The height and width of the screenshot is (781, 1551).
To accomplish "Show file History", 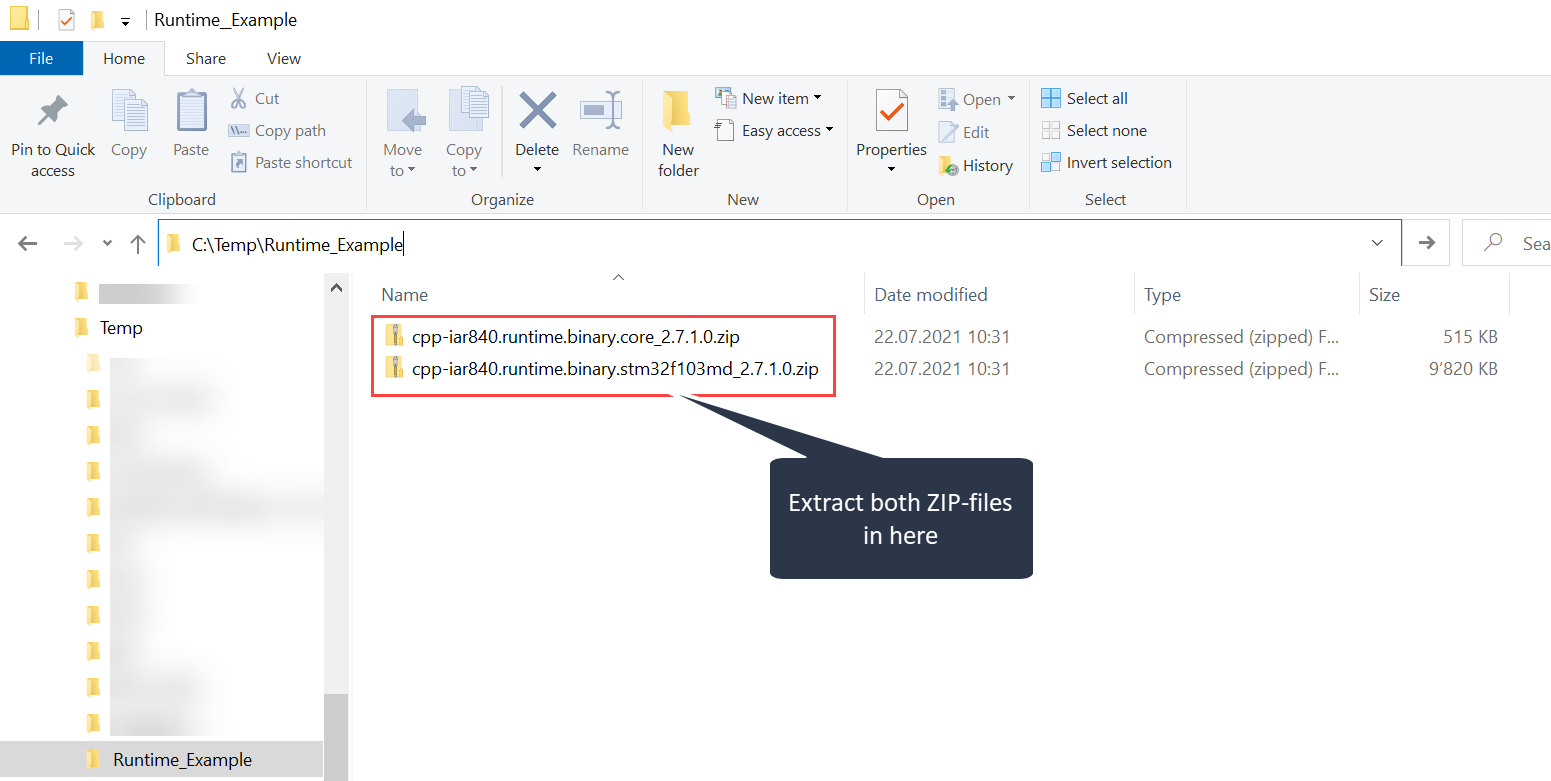I will click(x=976, y=165).
